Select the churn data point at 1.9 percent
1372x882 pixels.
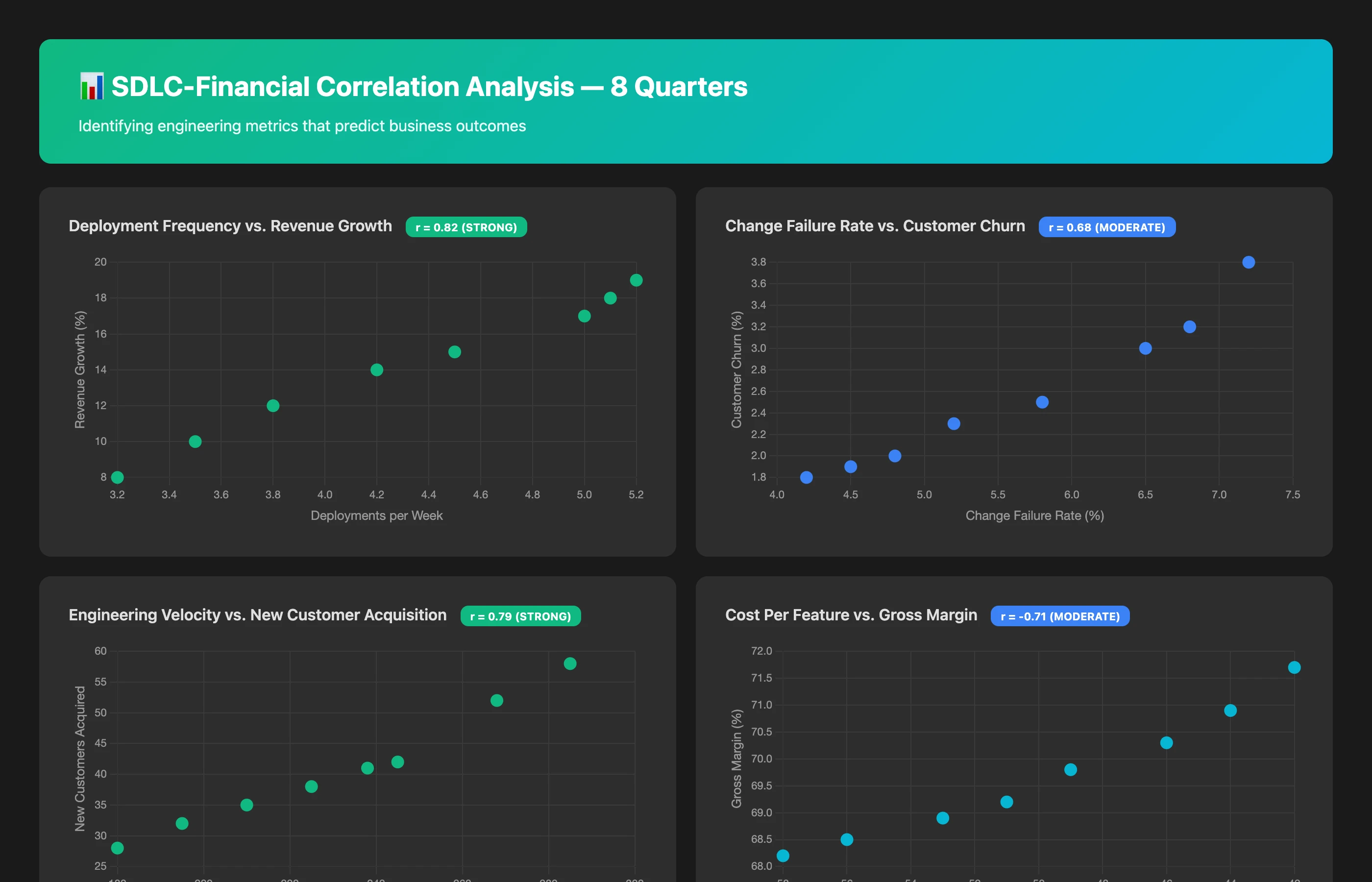(x=851, y=467)
